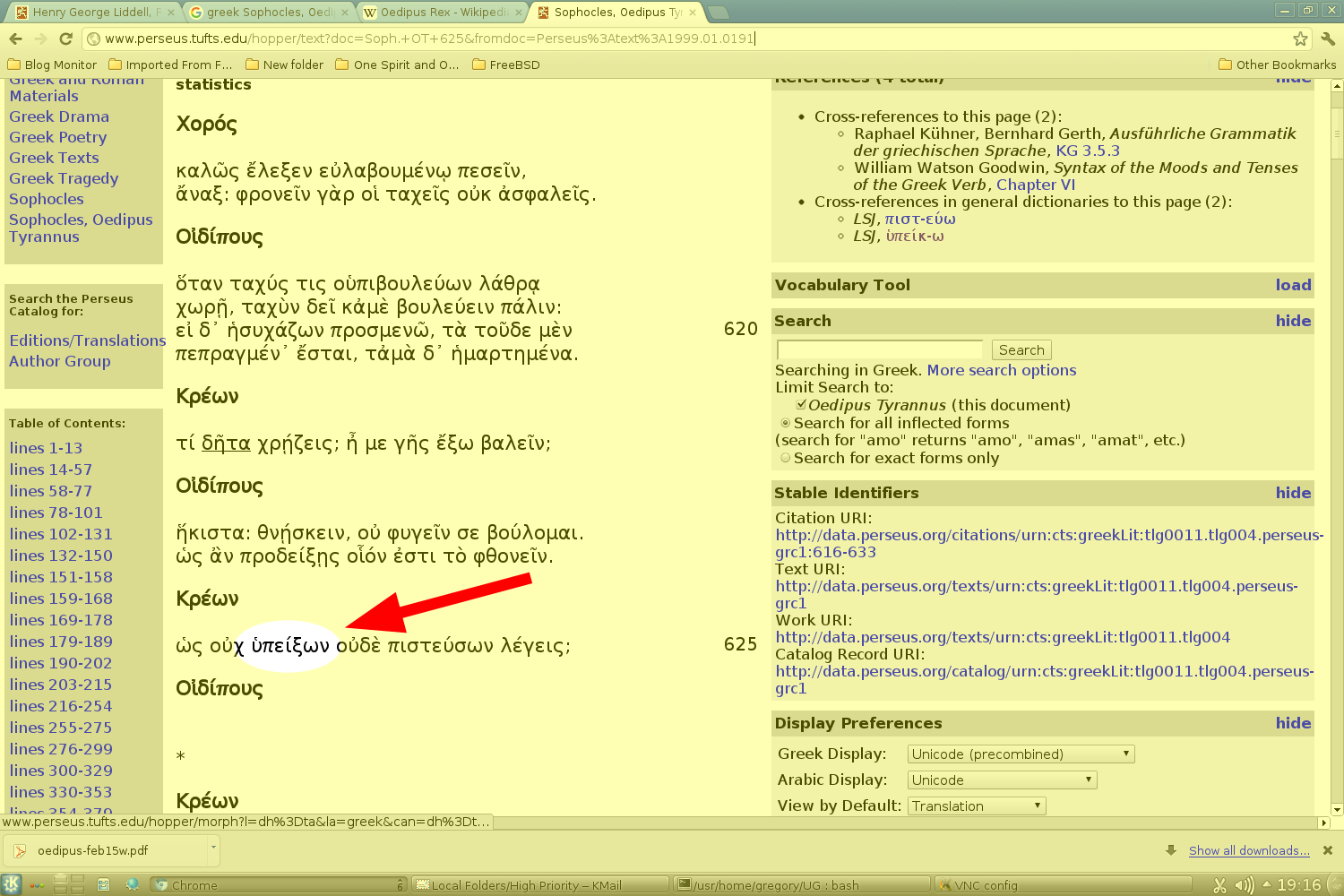This screenshot has width=1344, height=896.
Task: Open the Arabic Display dropdown
Action: tap(1003, 780)
